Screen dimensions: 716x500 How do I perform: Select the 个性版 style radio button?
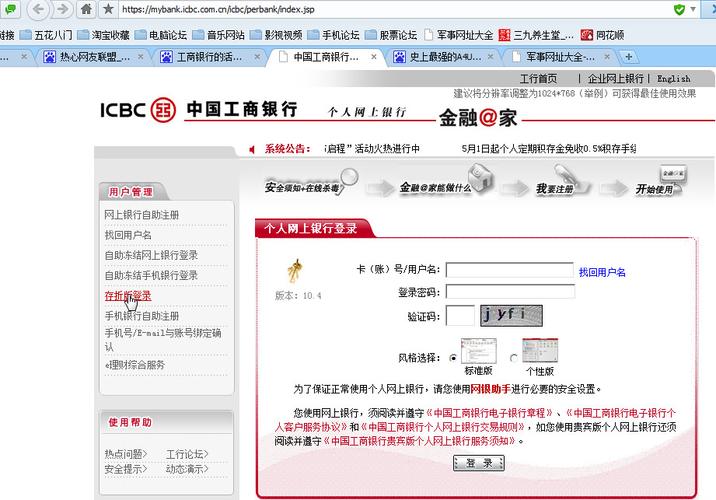(514, 357)
